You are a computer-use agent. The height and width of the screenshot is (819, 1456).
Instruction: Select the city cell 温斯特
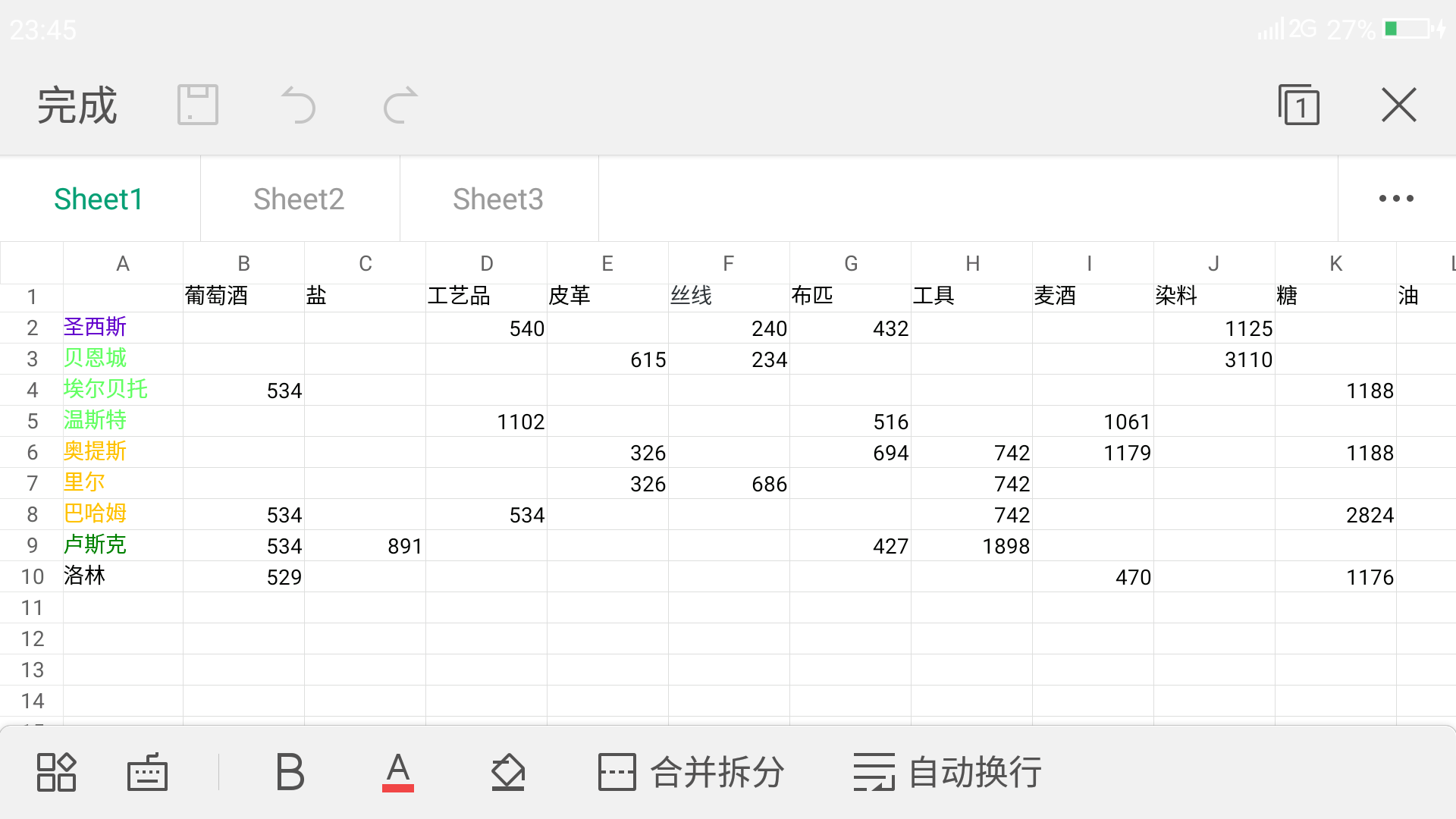tap(123, 421)
